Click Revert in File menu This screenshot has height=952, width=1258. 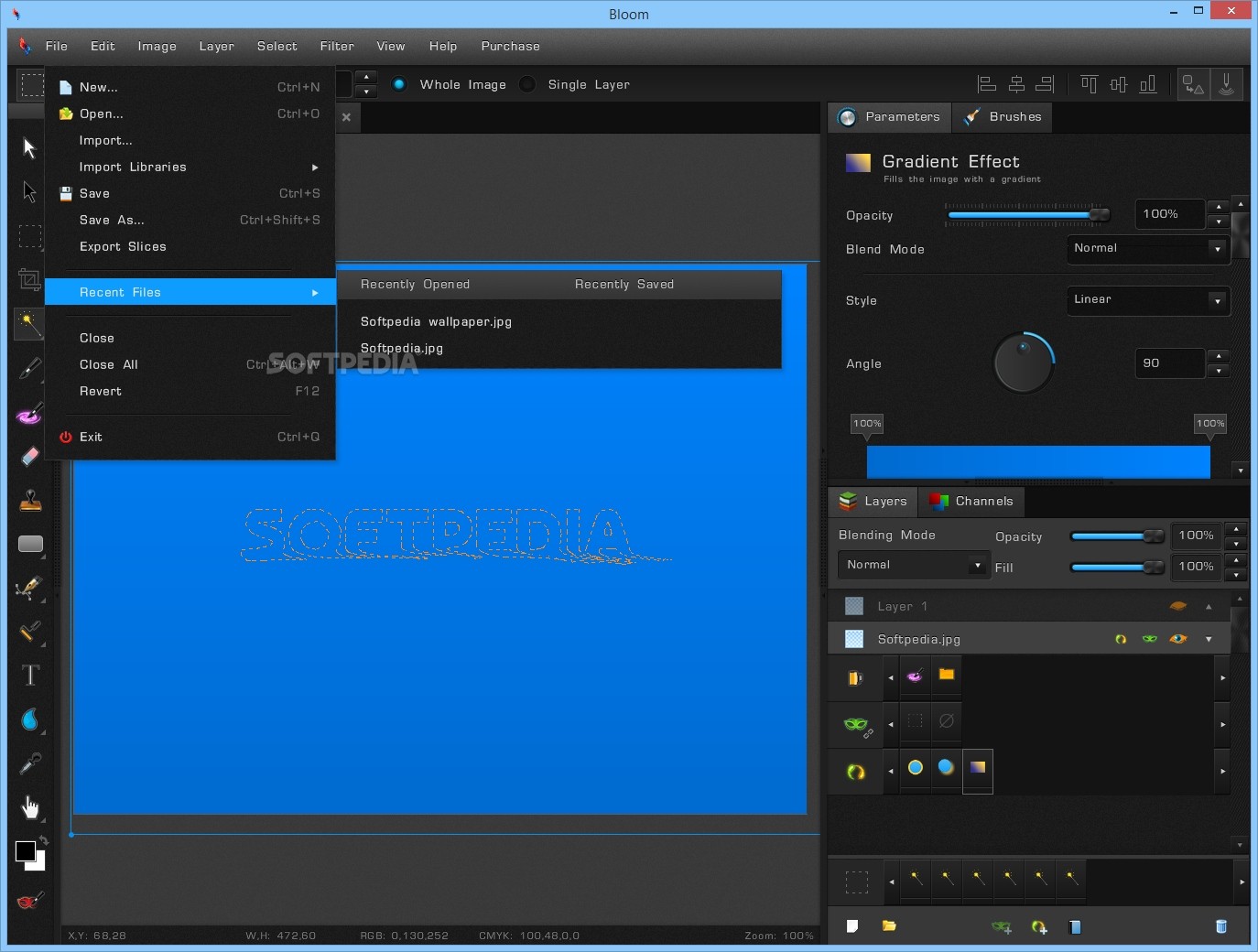coord(190,391)
